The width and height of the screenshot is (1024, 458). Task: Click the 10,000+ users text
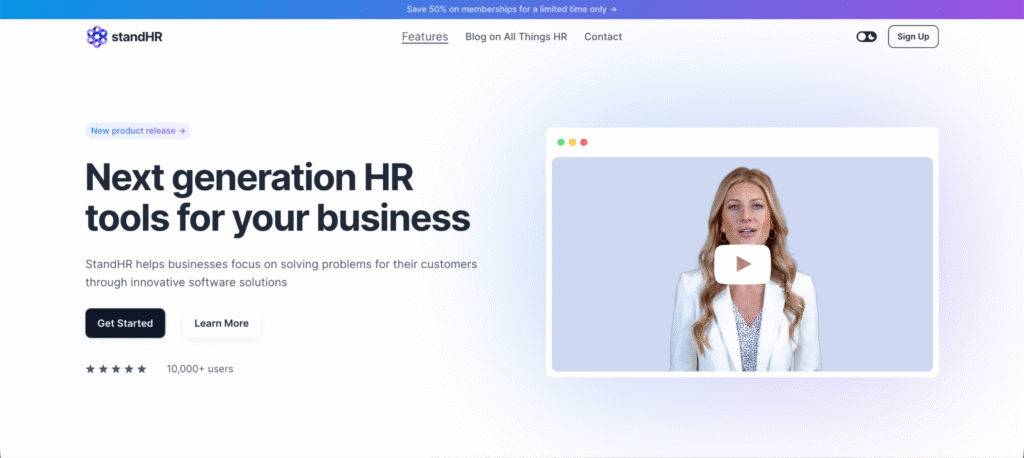200,369
